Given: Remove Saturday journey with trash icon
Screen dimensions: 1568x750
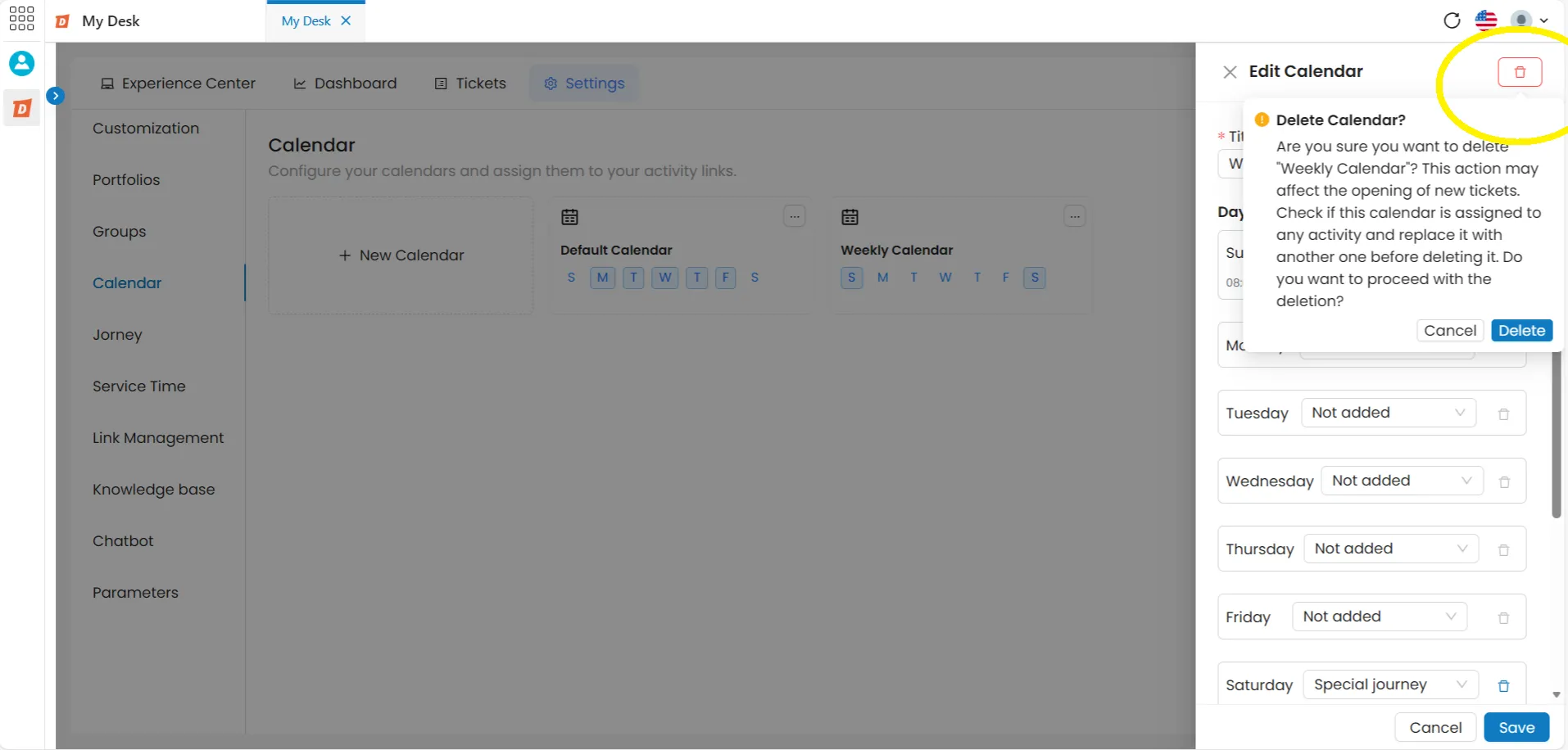Looking at the screenshot, I should tap(1503, 686).
